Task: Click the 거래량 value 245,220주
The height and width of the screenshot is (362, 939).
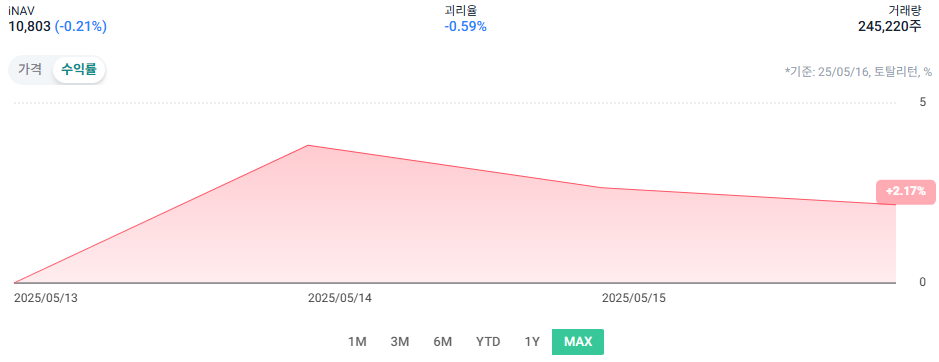Action: click(889, 26)
